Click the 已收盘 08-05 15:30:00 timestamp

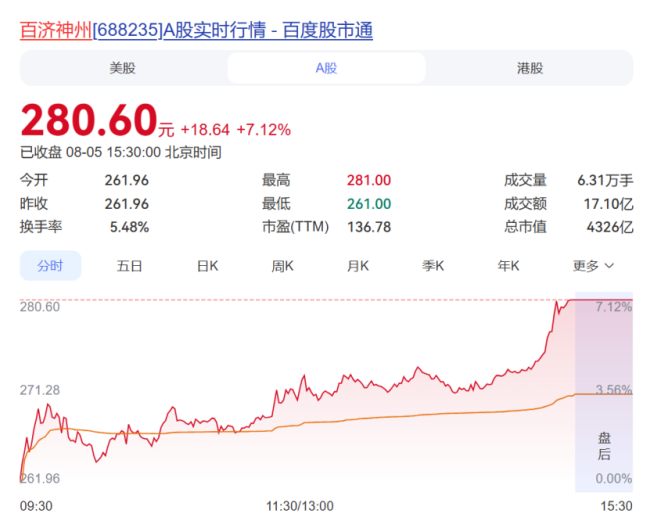tap(121, 152)
